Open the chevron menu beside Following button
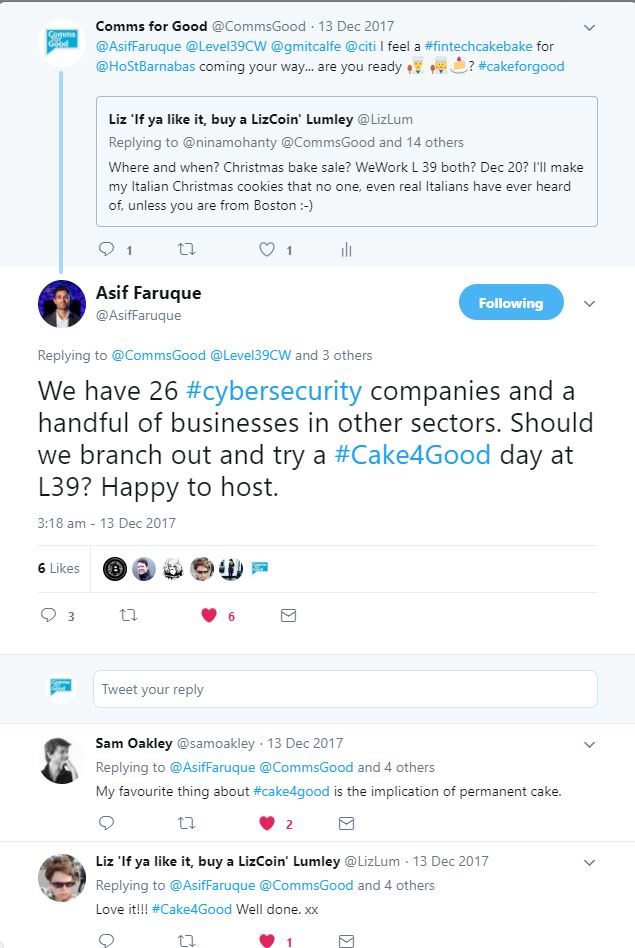The height and width of the screenshot is (948, 635). click(x=590, y=304)
